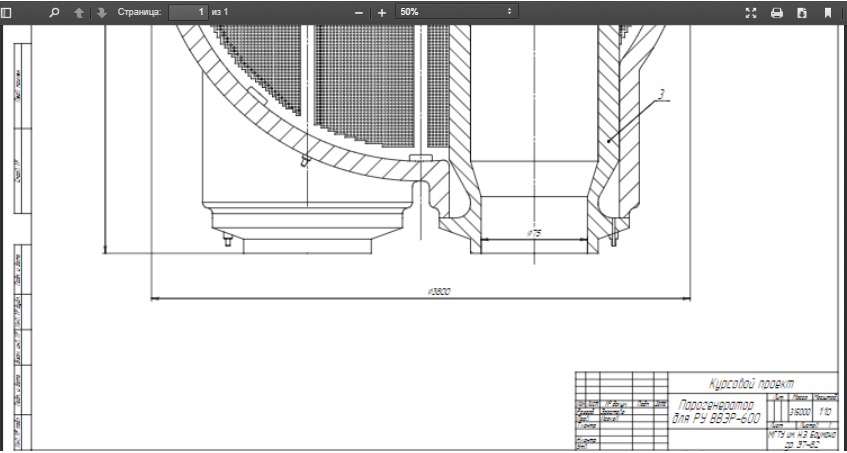Click the 'из 1' page count text

(220, 12)
